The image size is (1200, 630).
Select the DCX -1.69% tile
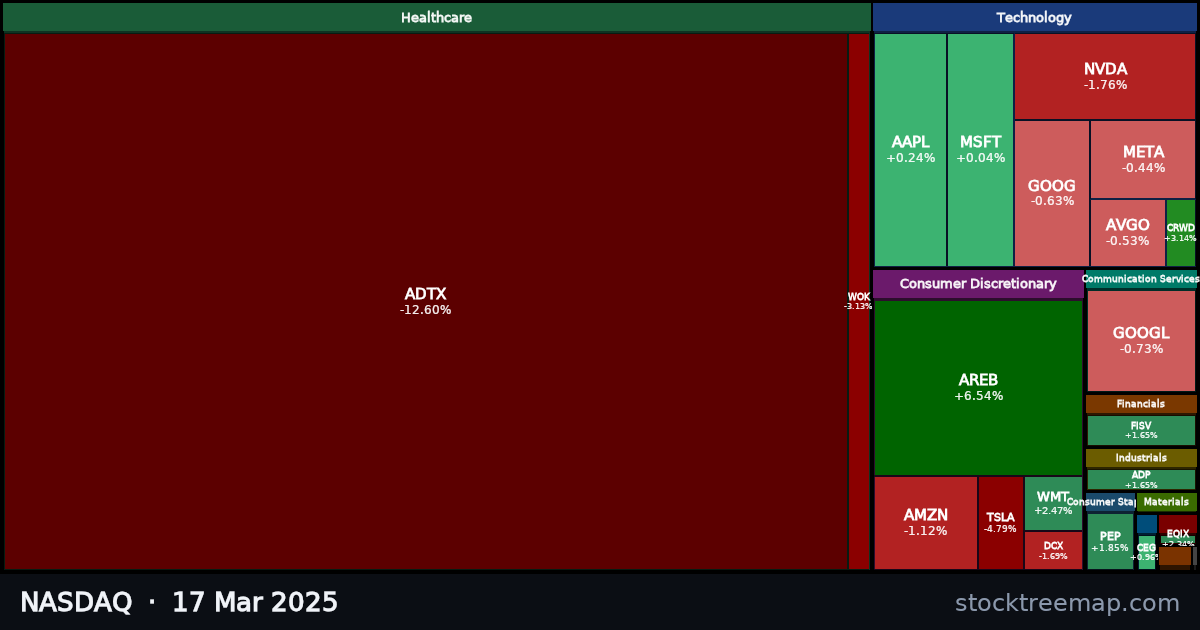click(x=1053, y=550)
